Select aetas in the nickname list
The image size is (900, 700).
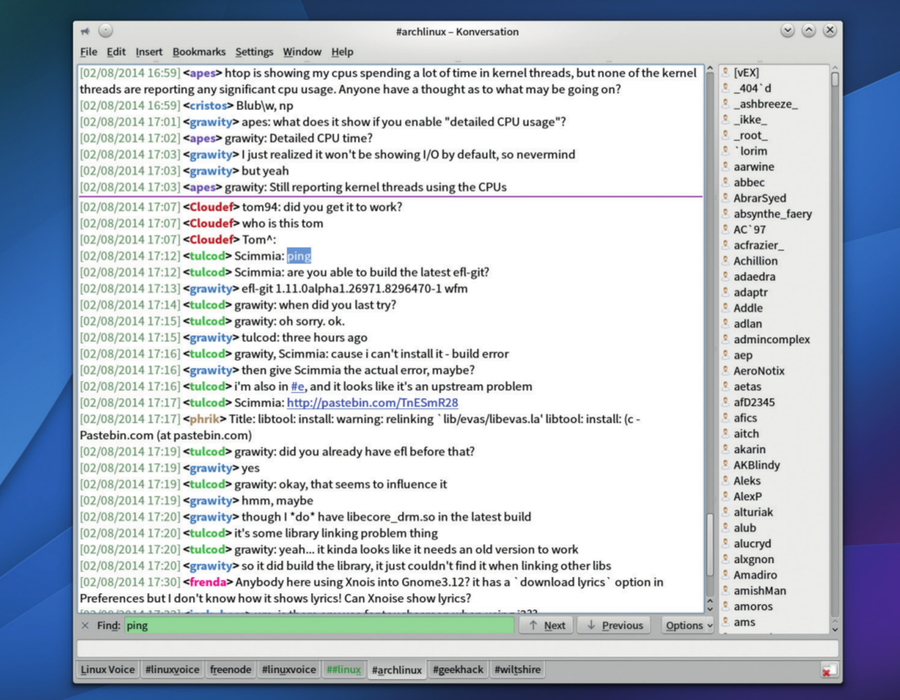[x=747, y=387]
